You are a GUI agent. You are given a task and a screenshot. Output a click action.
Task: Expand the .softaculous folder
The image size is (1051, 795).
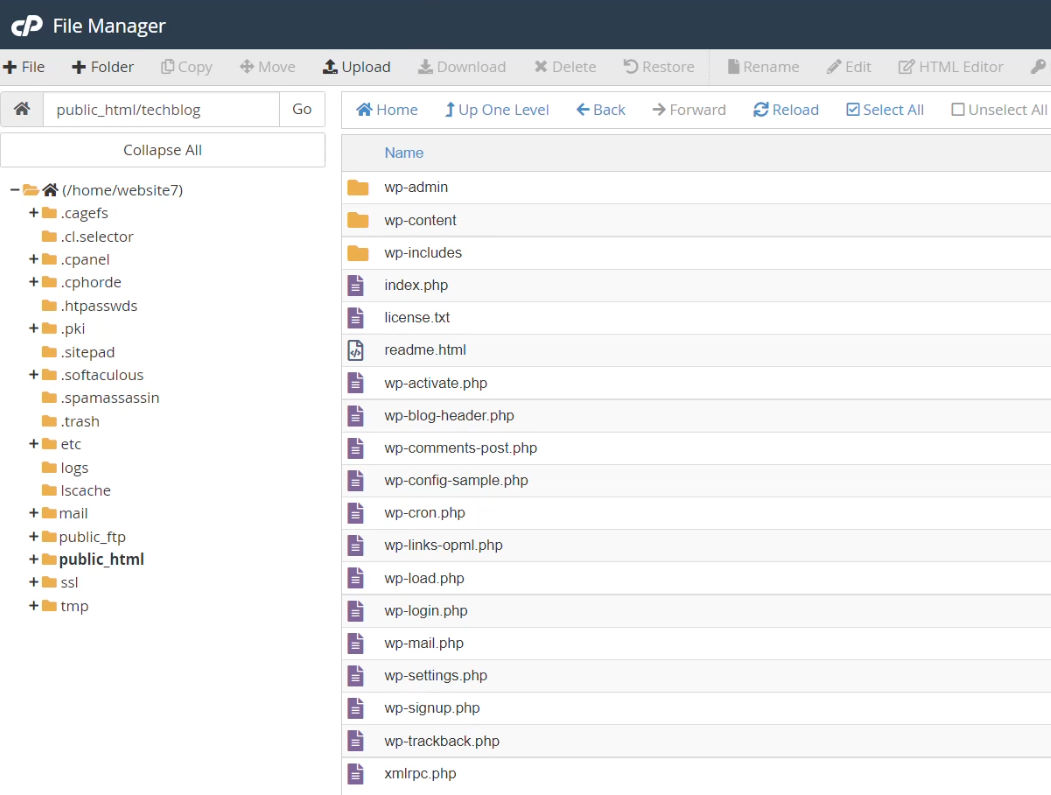coord(34,375)
